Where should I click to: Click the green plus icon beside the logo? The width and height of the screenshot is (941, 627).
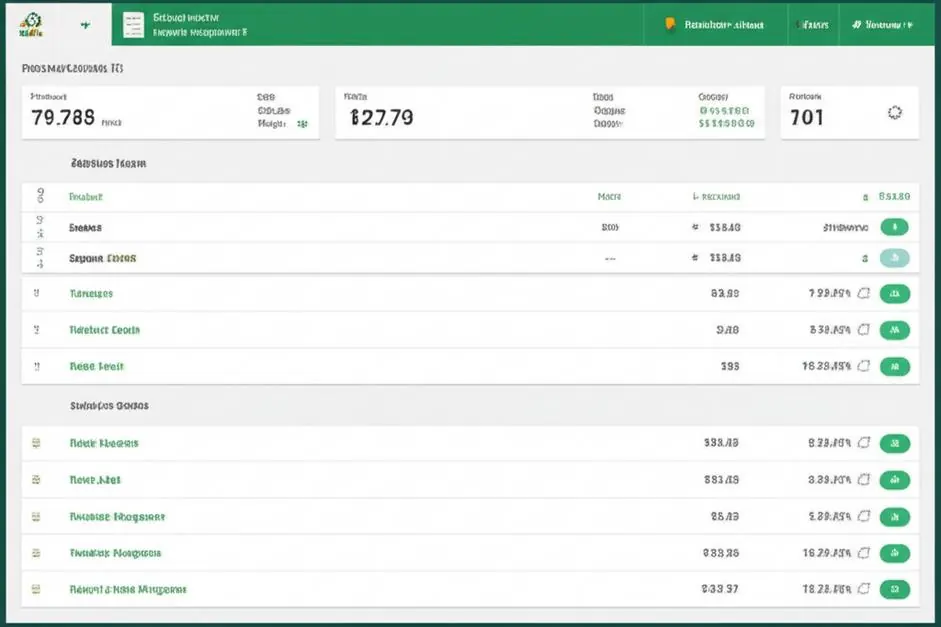86,25
